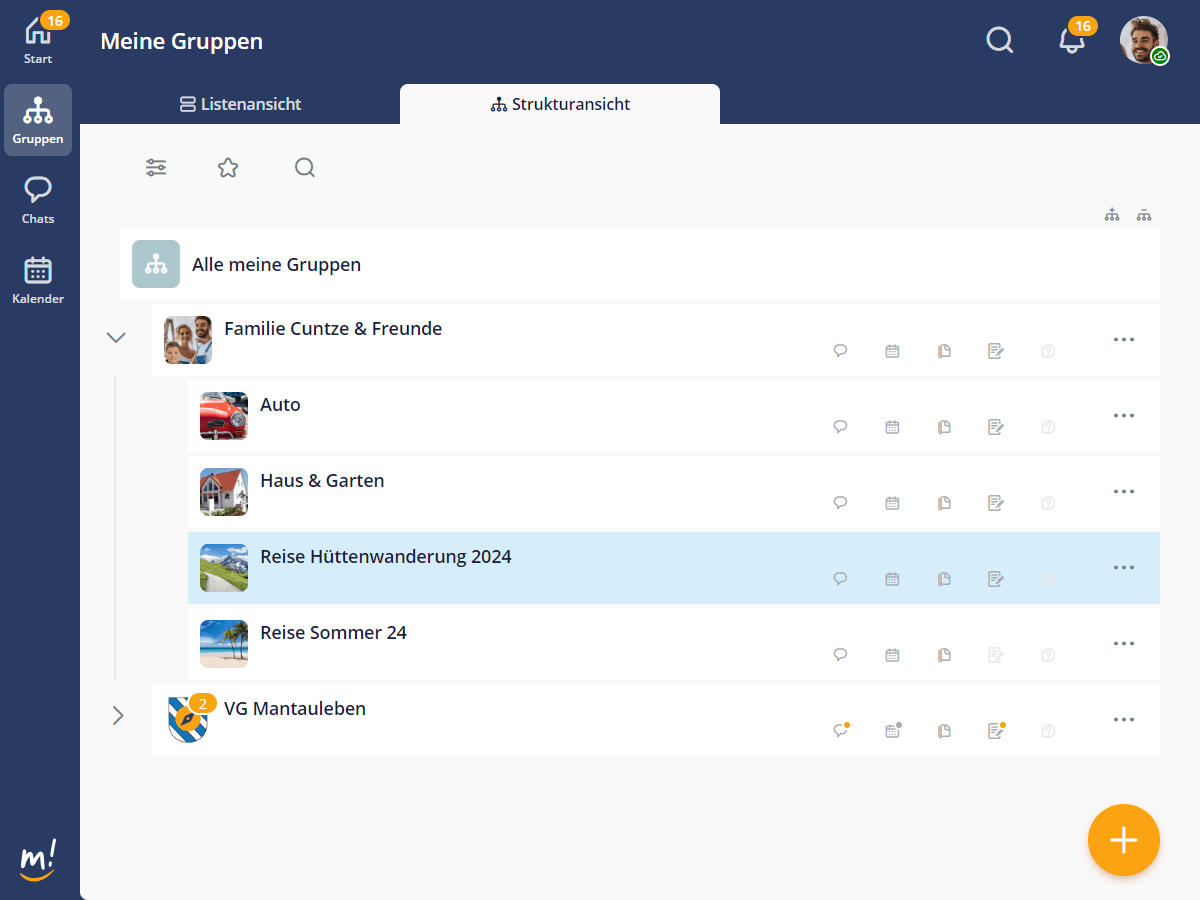1200x900 pixels.
Task: Click the search icon in the header
Action: click(999, 40)
